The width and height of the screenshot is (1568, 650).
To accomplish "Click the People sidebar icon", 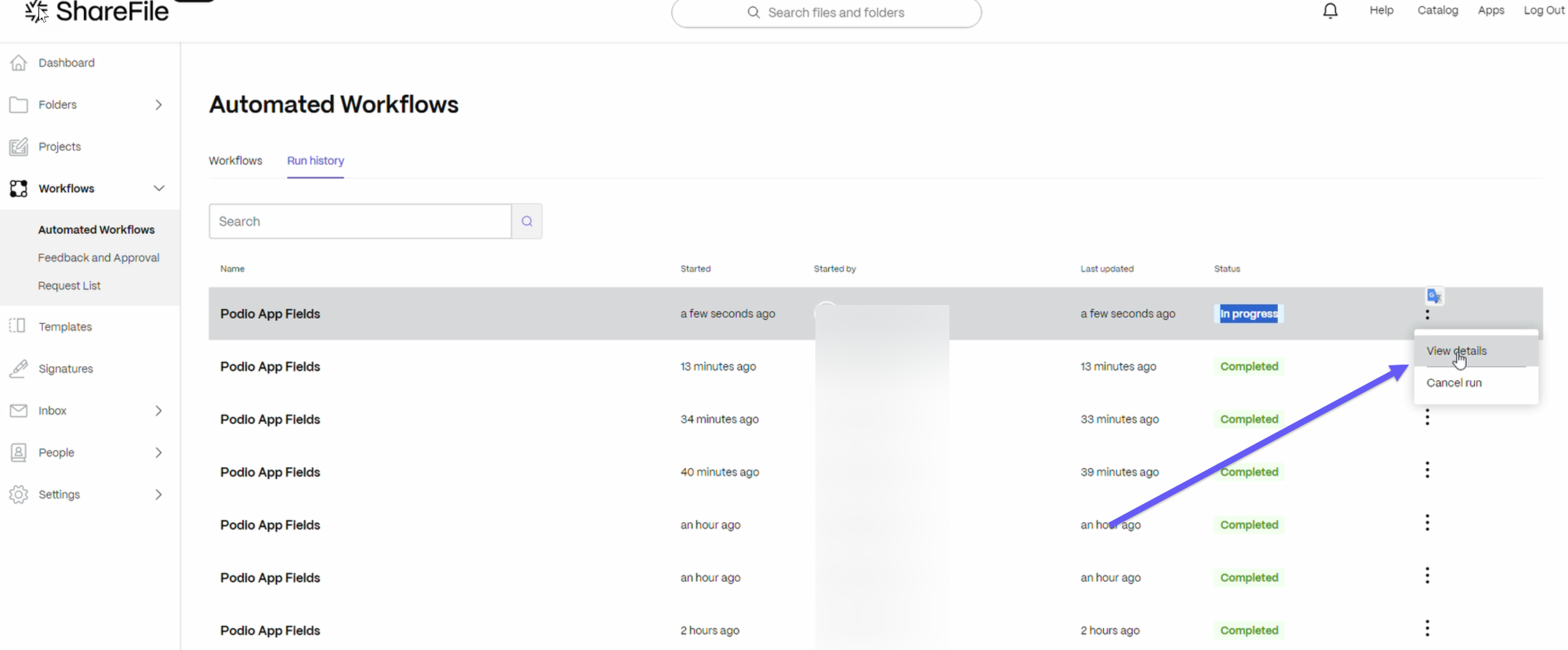I will coord(19,452).
